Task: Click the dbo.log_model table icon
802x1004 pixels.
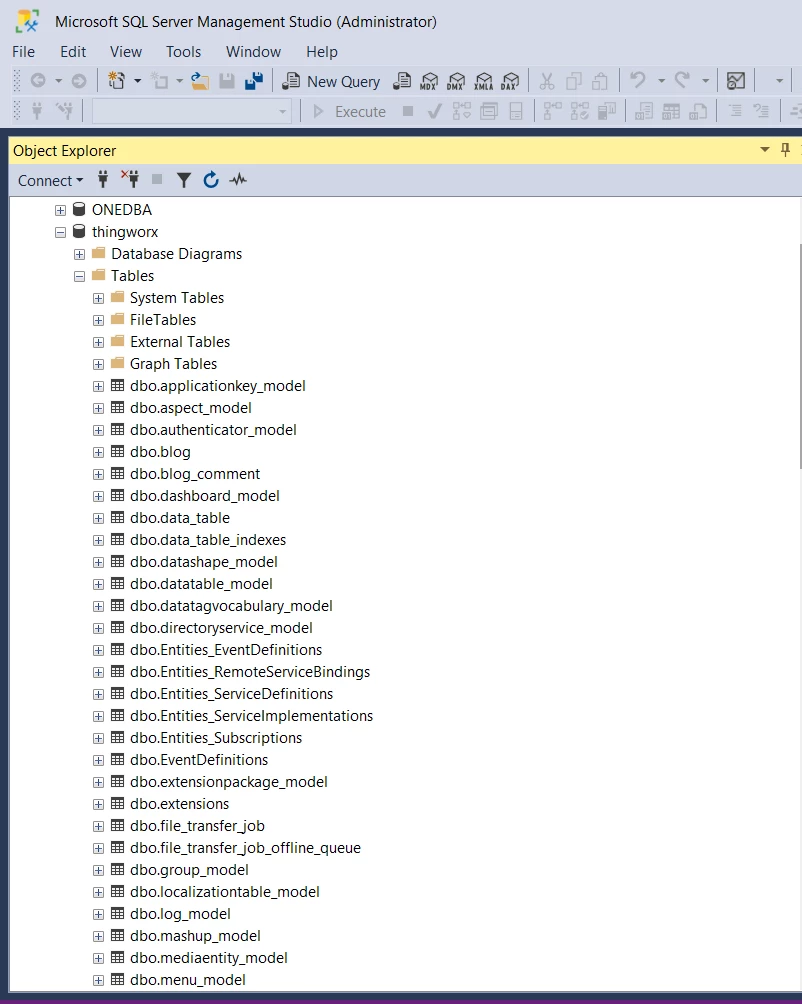Action: click(x=118, y=914)
